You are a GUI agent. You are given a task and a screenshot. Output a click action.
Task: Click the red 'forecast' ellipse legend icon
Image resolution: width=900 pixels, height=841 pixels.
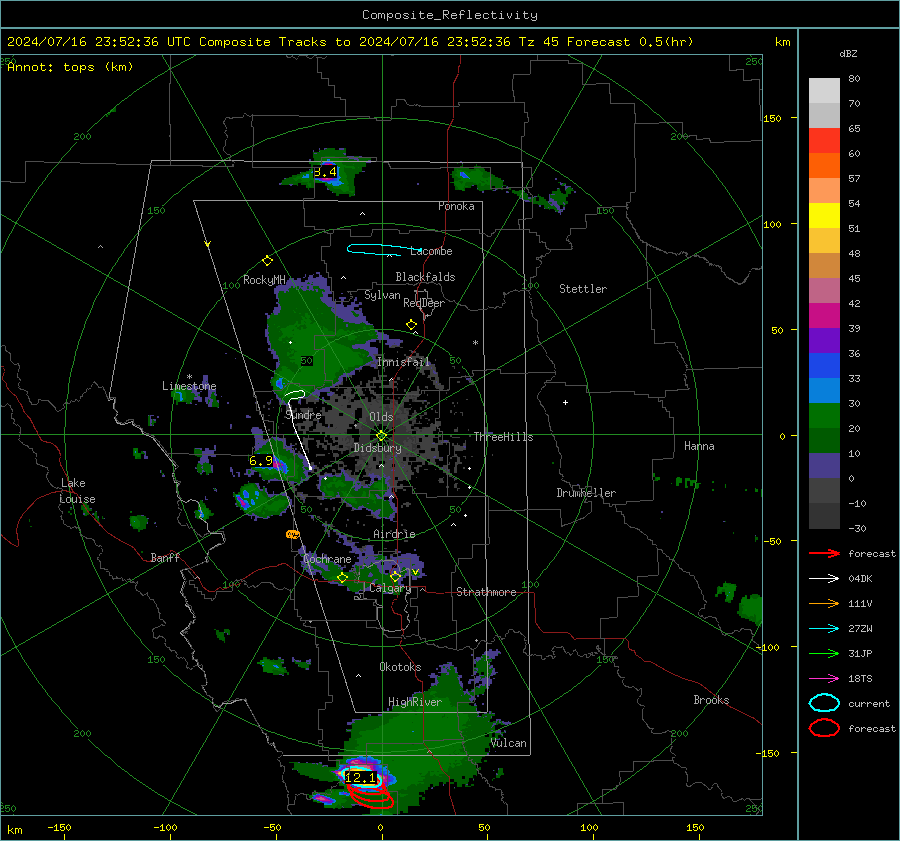pyautogui.click(x=824, y=728)
